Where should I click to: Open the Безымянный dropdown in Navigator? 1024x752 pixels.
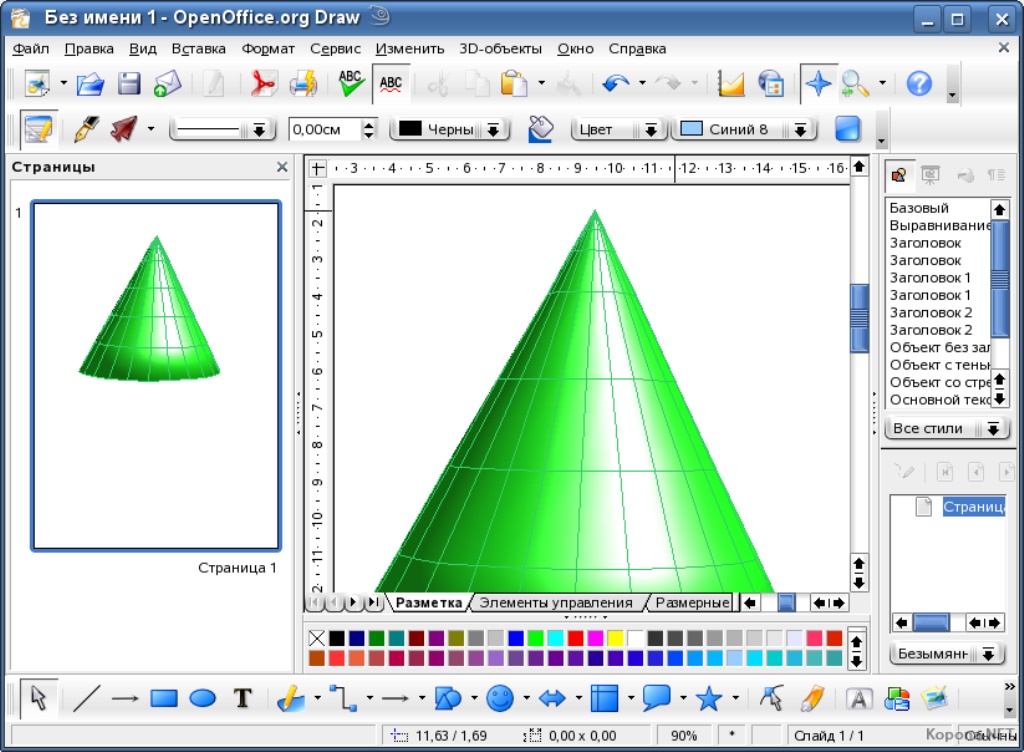(x=989, y=653)
